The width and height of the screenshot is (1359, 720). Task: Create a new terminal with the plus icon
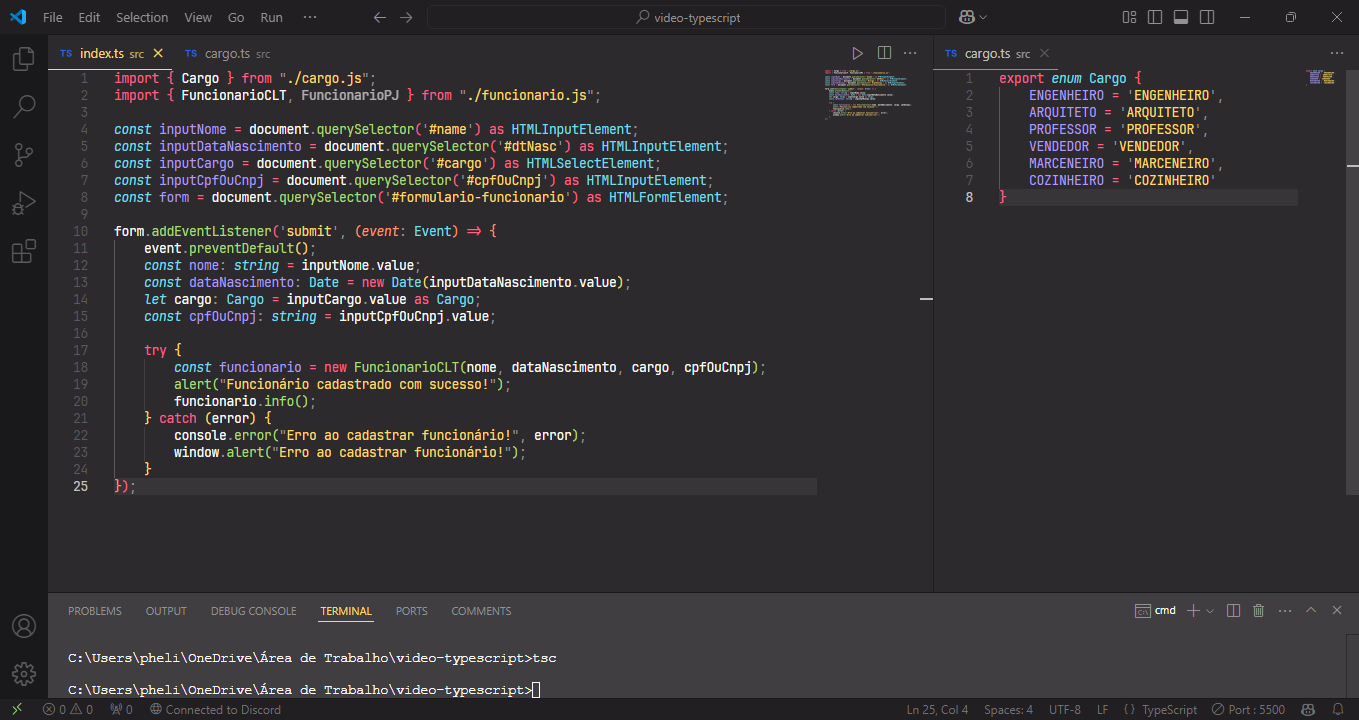[1192, 610]
